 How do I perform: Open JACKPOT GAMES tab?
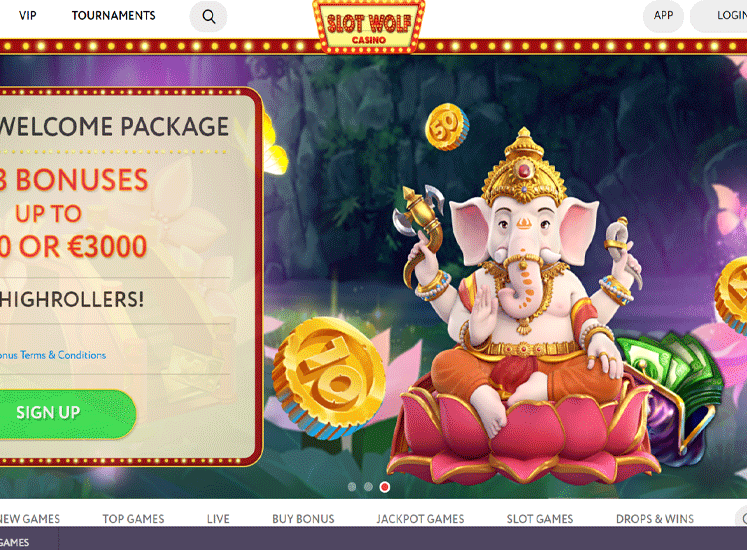420,519
